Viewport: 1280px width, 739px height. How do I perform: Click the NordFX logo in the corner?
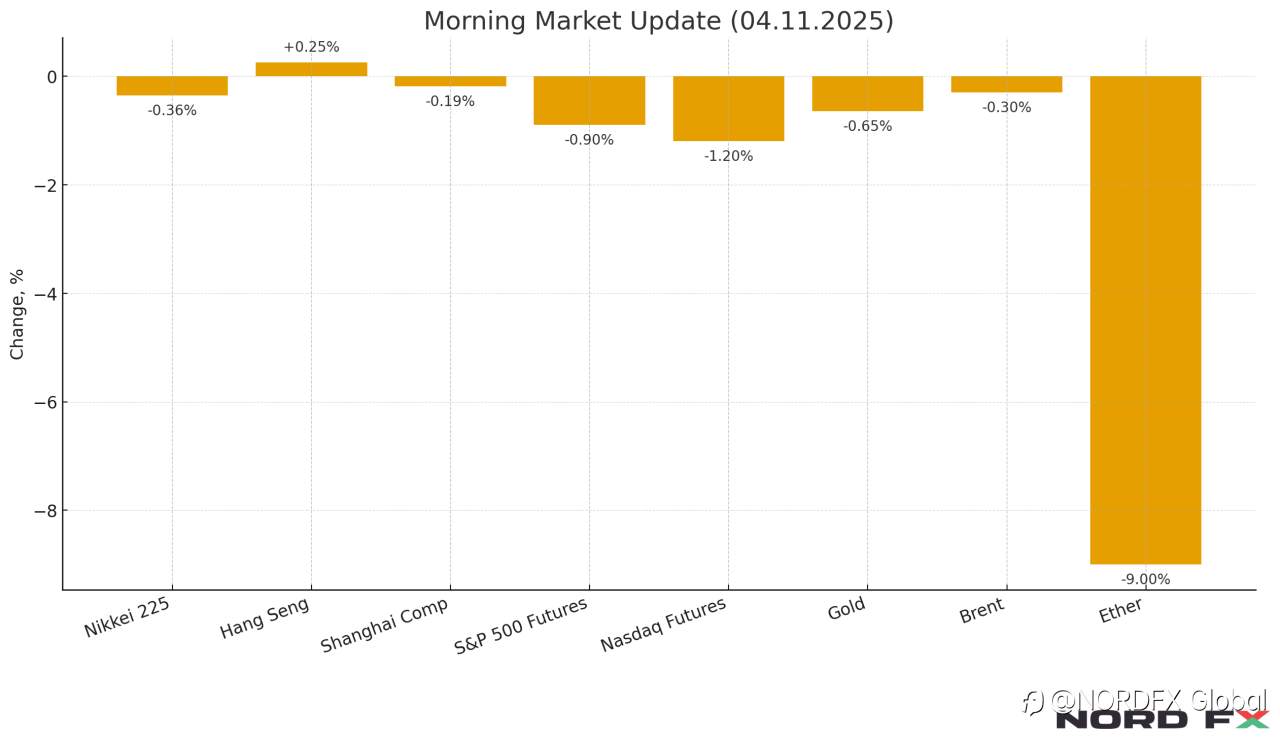point(1162,719)
